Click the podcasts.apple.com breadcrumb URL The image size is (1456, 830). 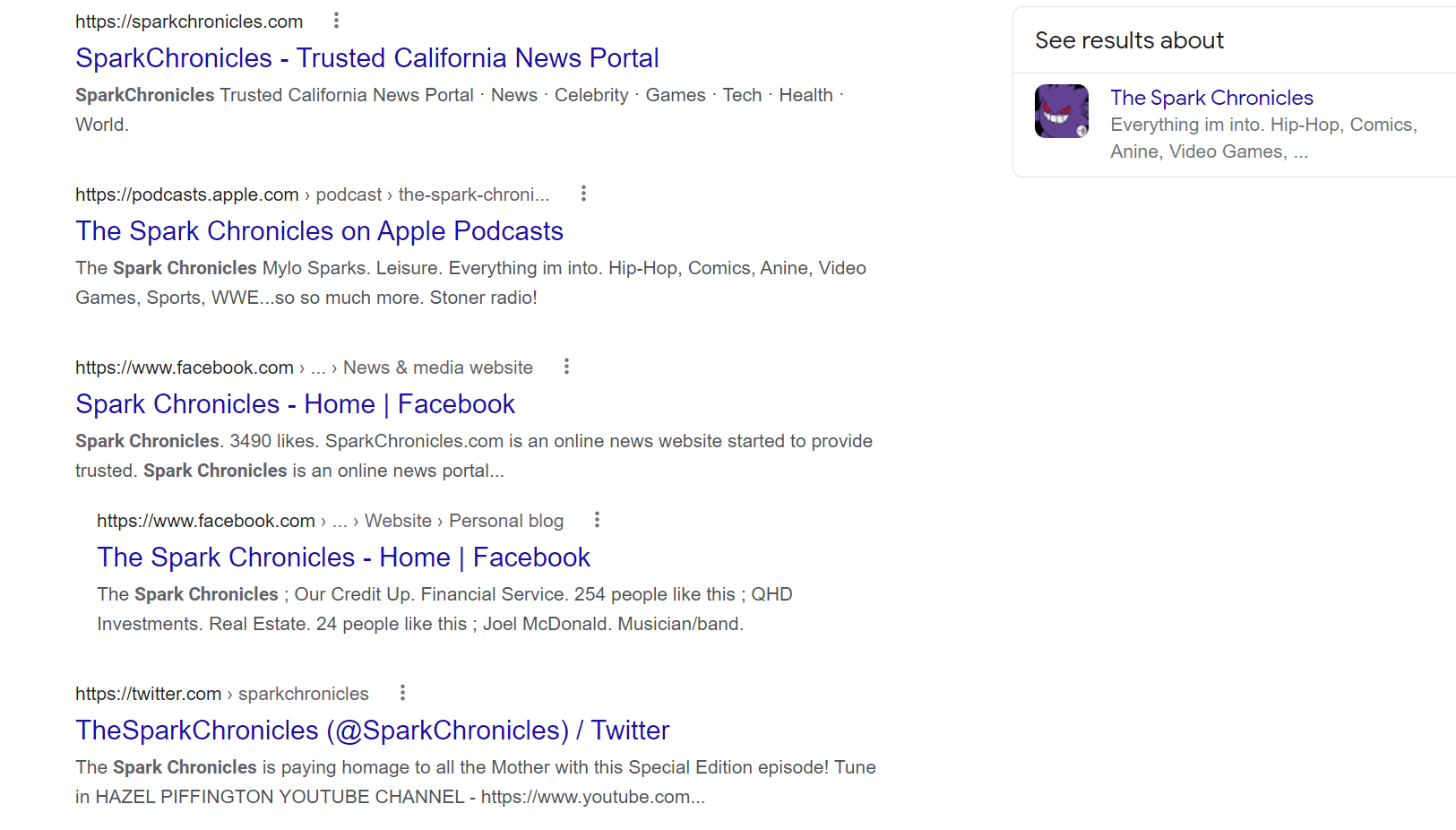click(x=312, y=195)
